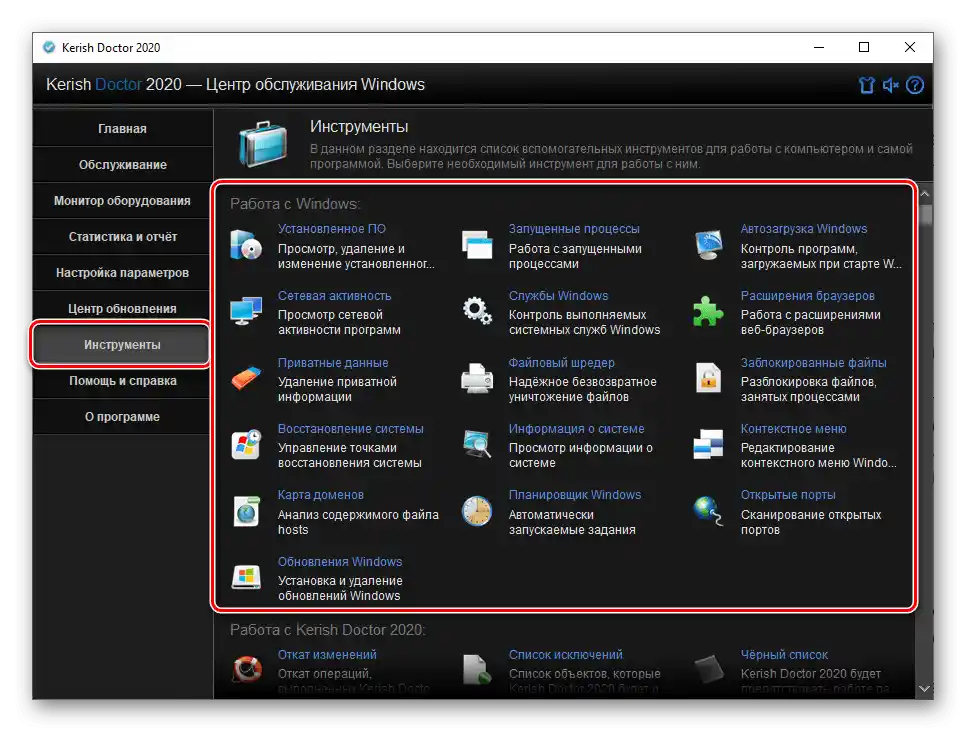This screenshot has width=966, height=732.
Task: Open Настройка параметров section
Action: (122, 272)
